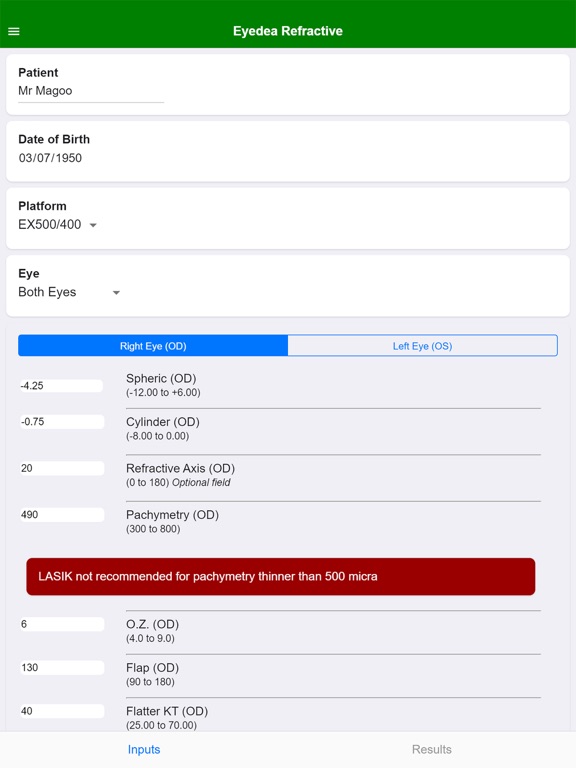
Task: Focus the Flatter KT (OD) input
Action: point(62,711)
